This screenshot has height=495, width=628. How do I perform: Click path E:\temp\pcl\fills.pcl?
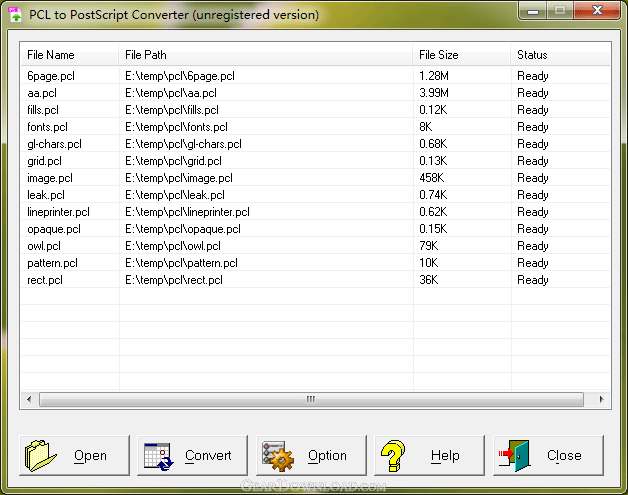tap(172, 110)
